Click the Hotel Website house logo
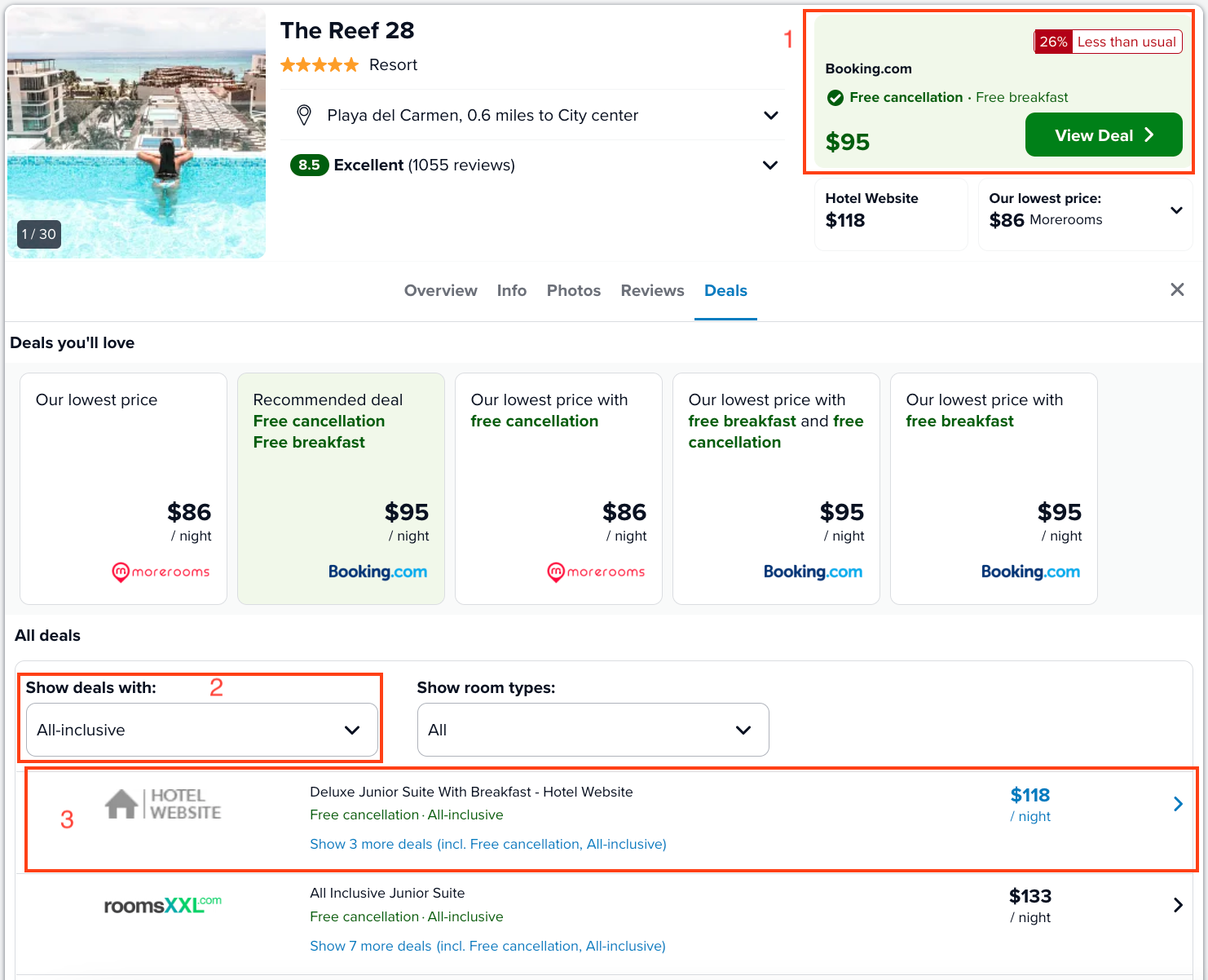 [x=163, y=804]
